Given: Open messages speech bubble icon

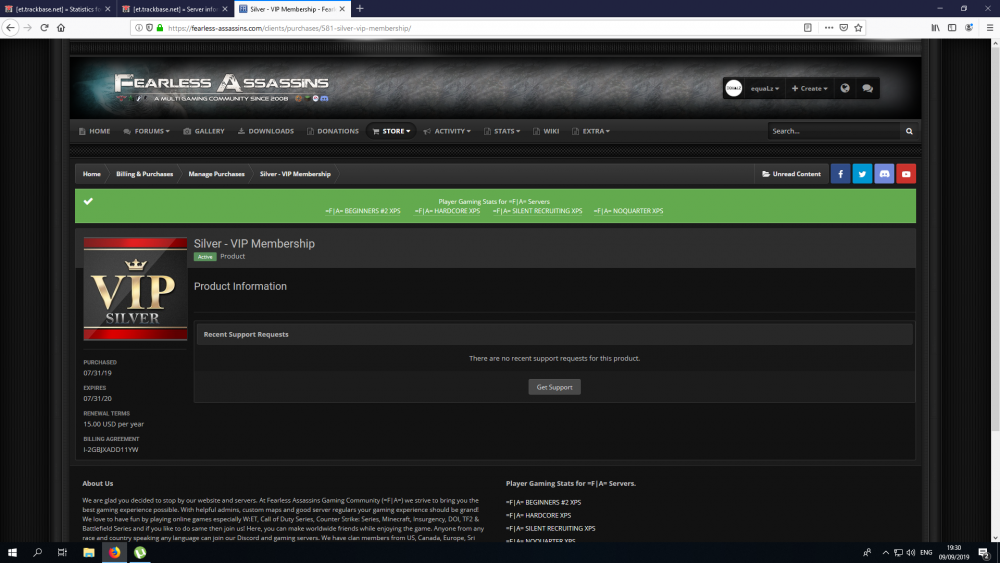Looking at the screenshot, I should tap(867, 88).
